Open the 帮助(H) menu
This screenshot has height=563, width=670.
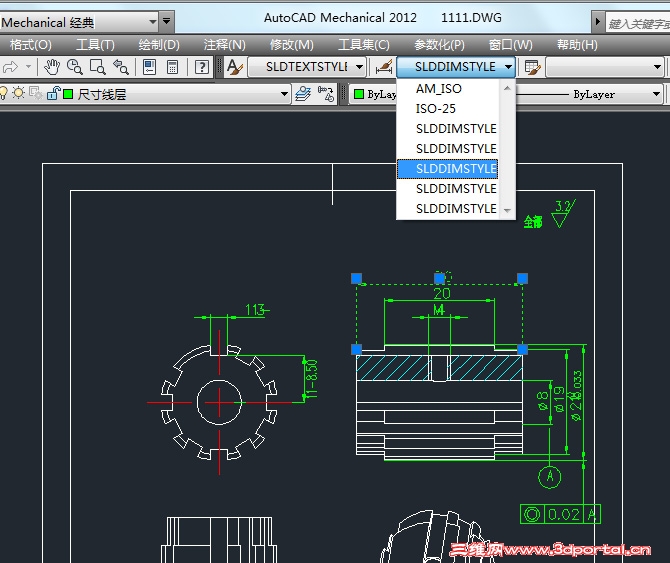577,45
